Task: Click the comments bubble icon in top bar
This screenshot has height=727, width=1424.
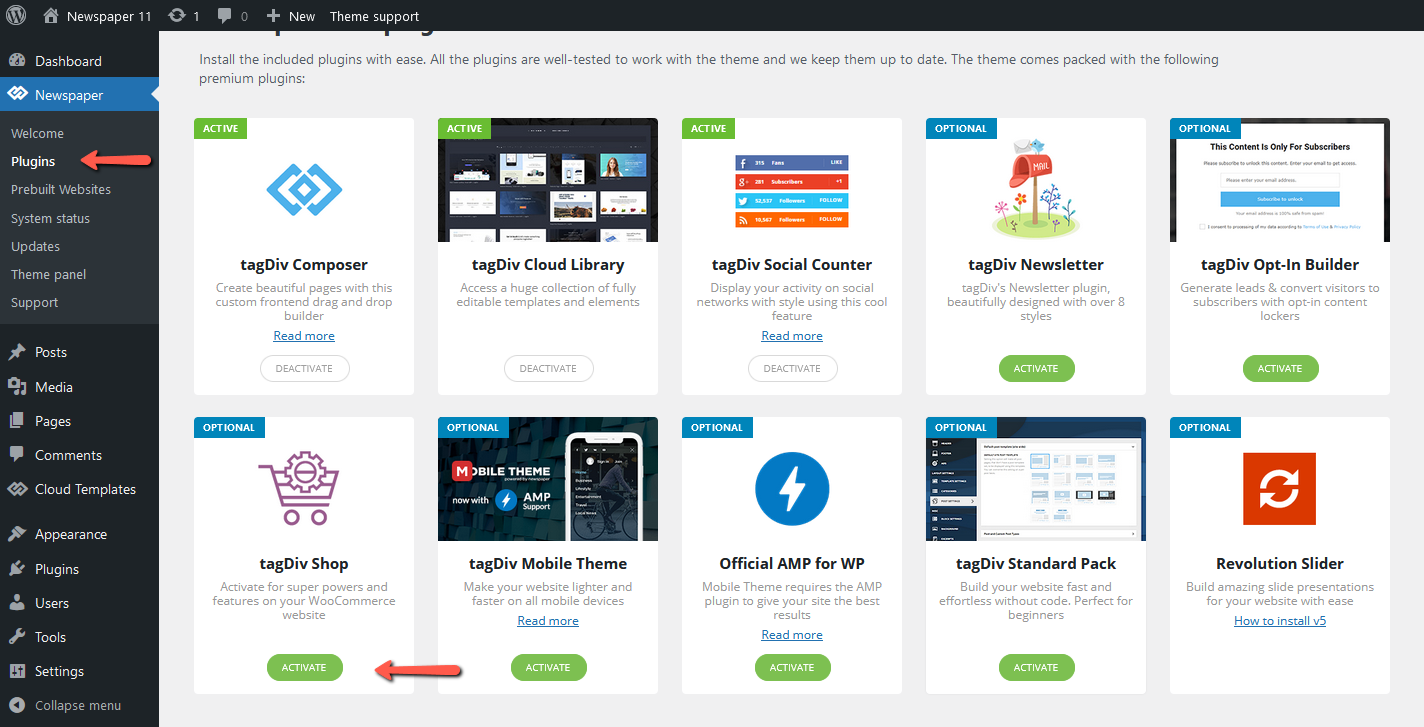Action: click(225, 16)
